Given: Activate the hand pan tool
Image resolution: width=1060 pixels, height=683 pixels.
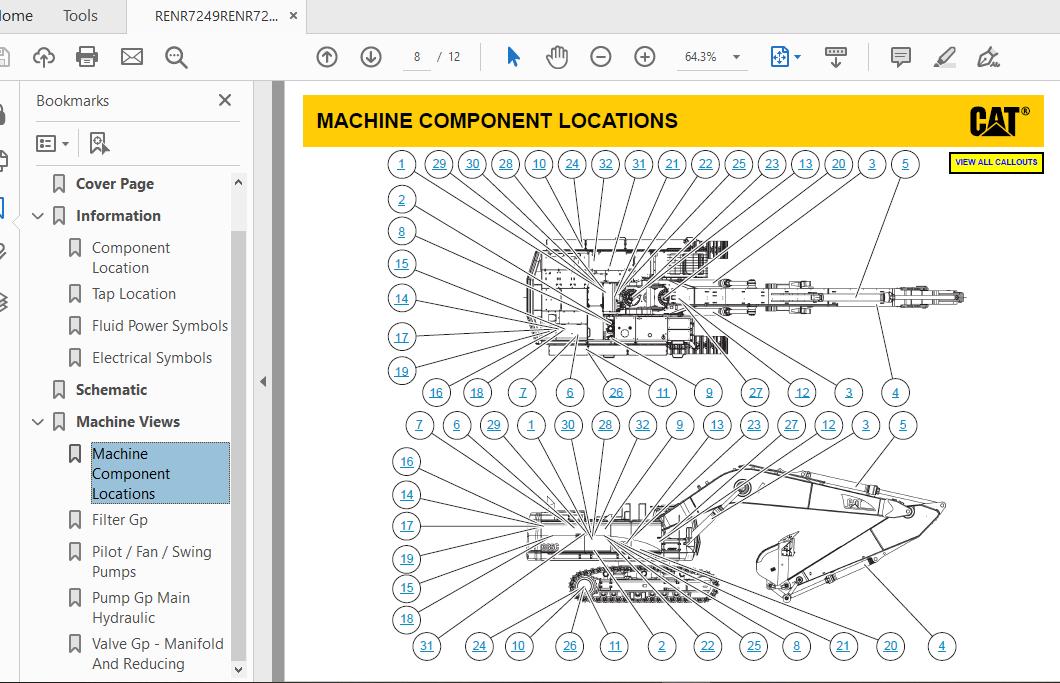Looking at the screenshot, I should coord(557,57).
